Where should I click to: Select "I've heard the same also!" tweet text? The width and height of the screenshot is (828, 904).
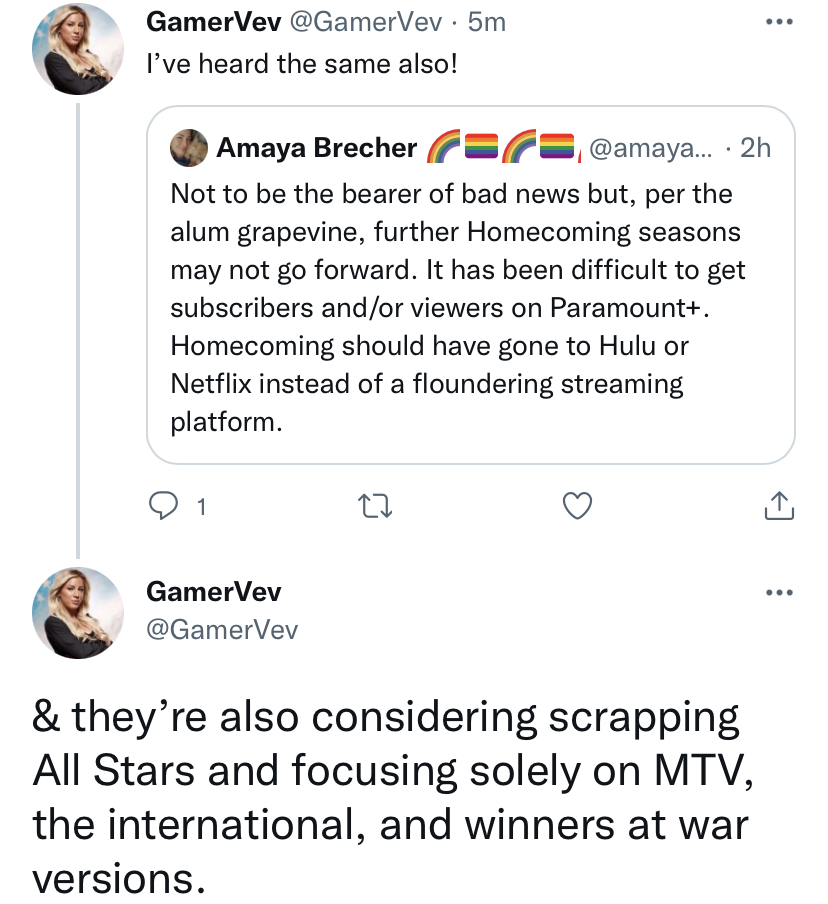pos(302,63)
